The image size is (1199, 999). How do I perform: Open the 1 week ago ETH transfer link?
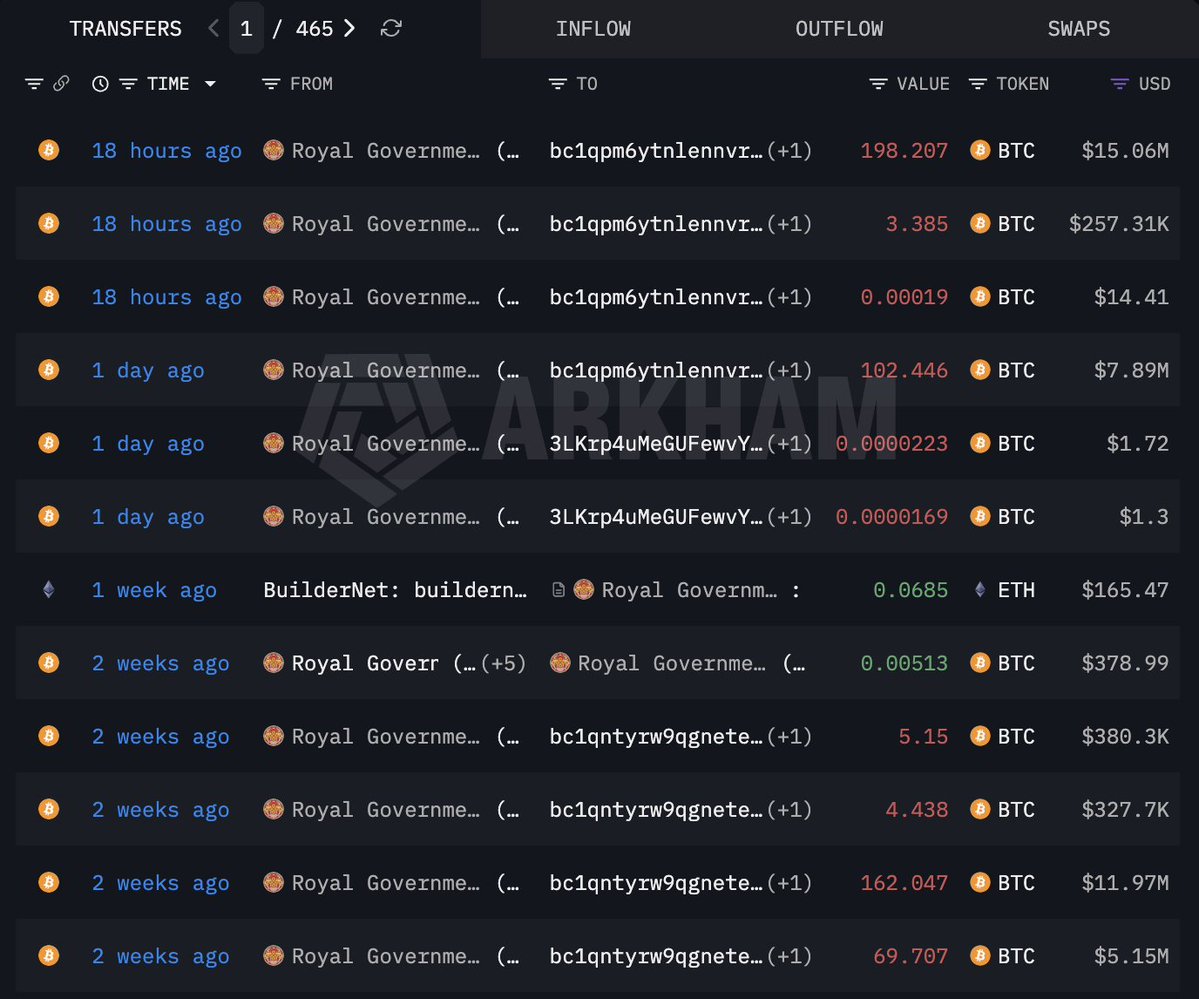point(154,591)
